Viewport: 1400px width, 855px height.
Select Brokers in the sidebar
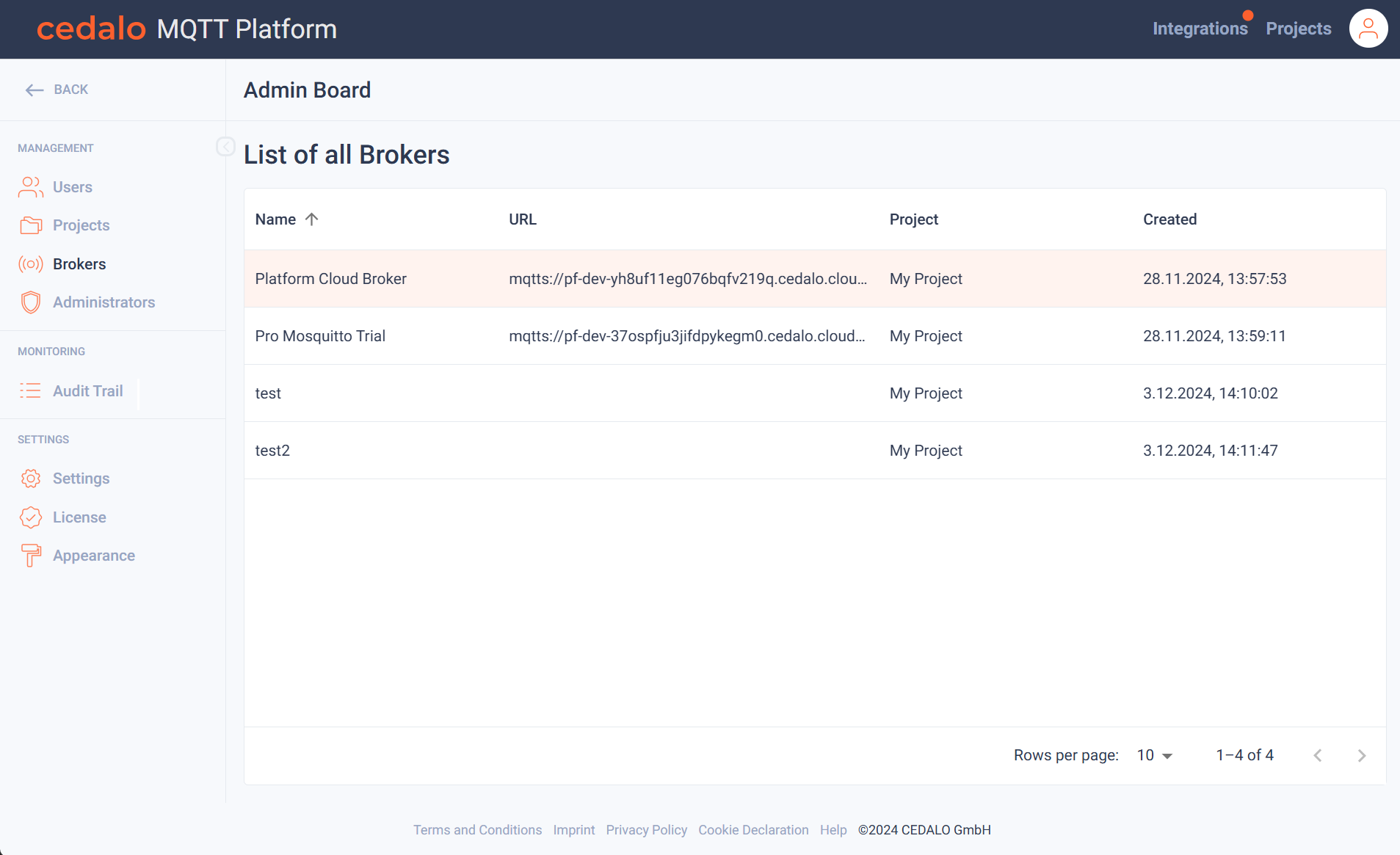pyautogui.click(x=79, y=264)
